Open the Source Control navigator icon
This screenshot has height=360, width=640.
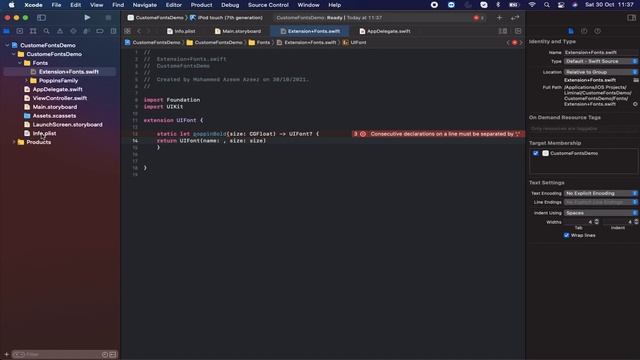tap(20, 31)
